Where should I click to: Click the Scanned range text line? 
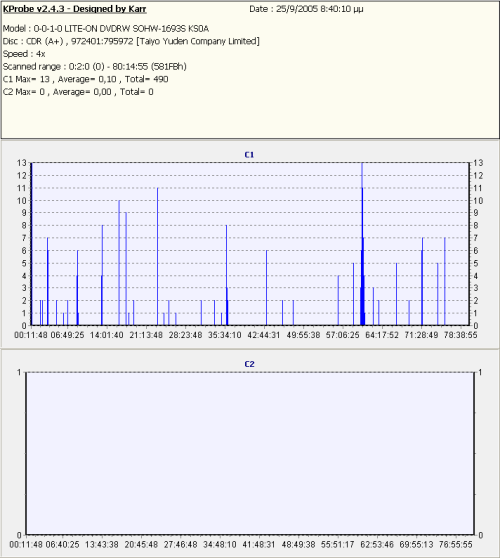pyautogui.click(x=95, y=67)
